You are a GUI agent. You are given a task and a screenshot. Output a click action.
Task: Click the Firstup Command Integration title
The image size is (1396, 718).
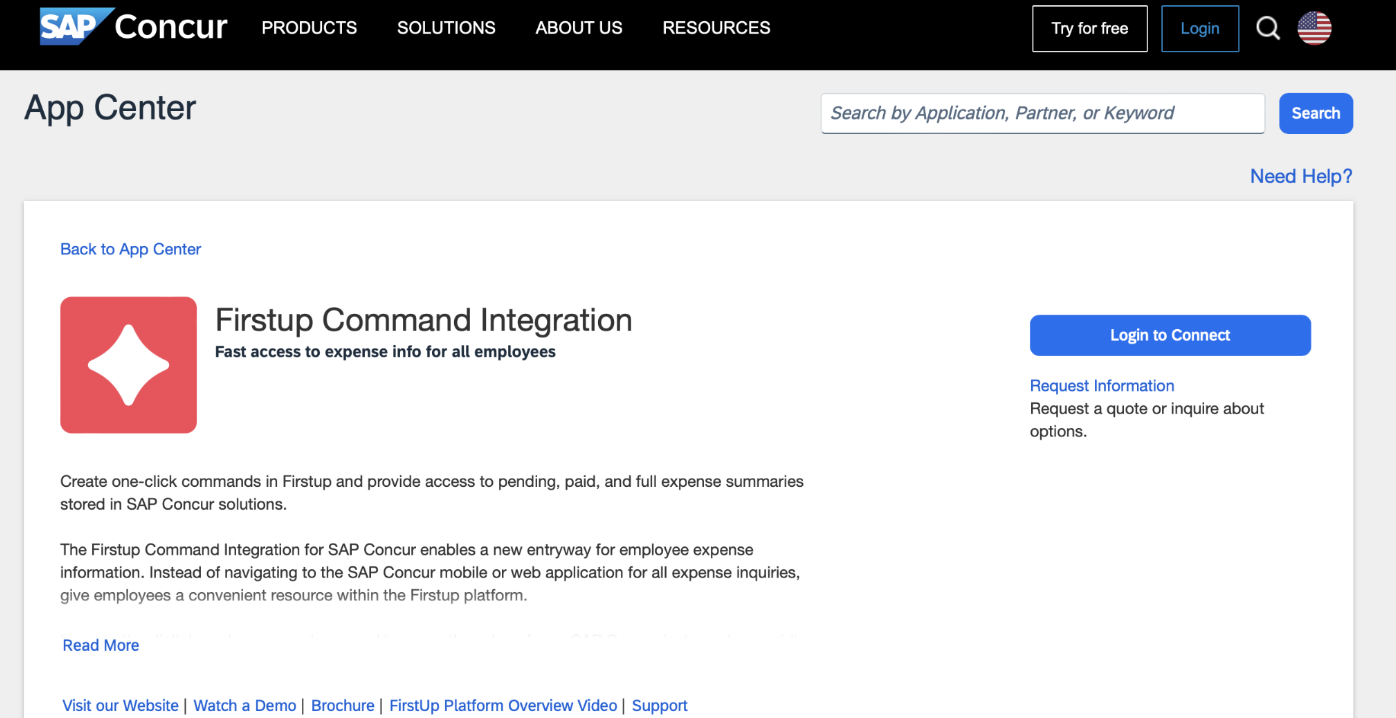click(x=424, y=320)
